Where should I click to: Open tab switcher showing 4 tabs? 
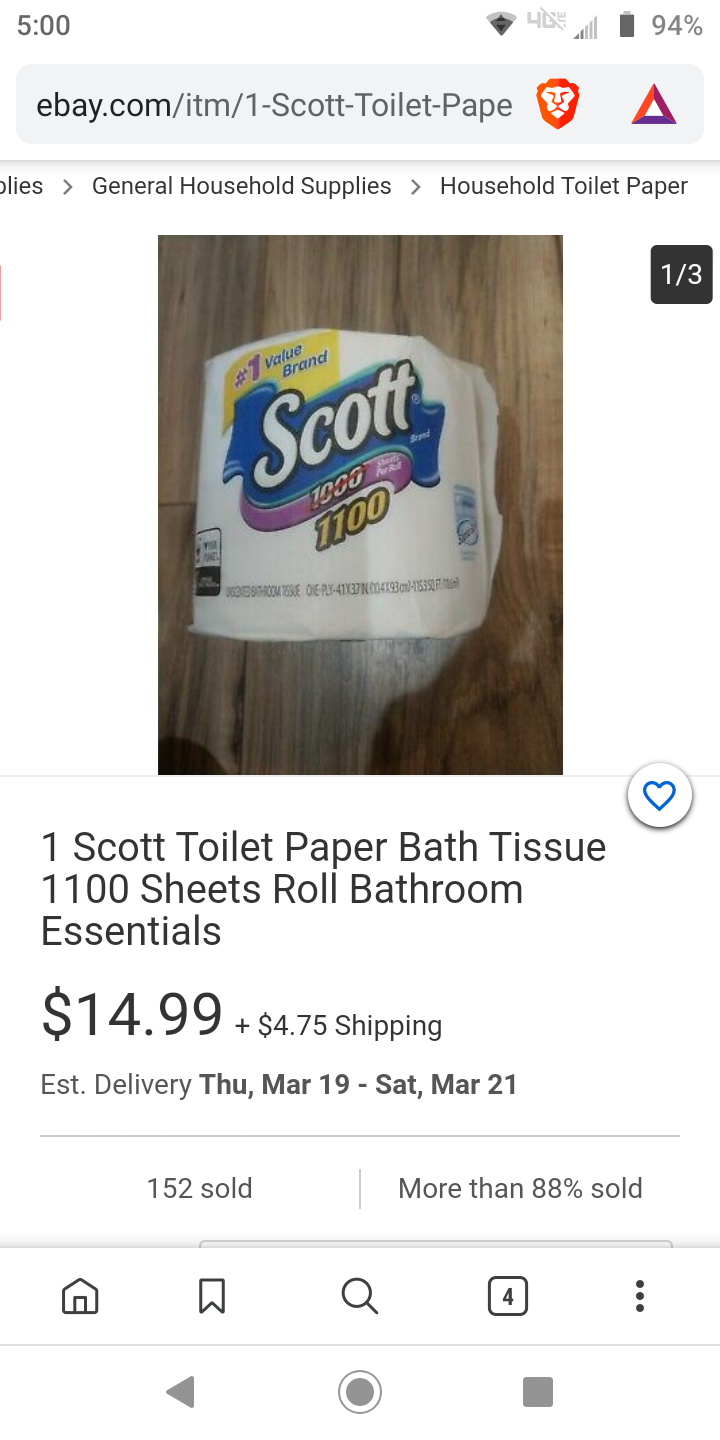(508, 1296)
